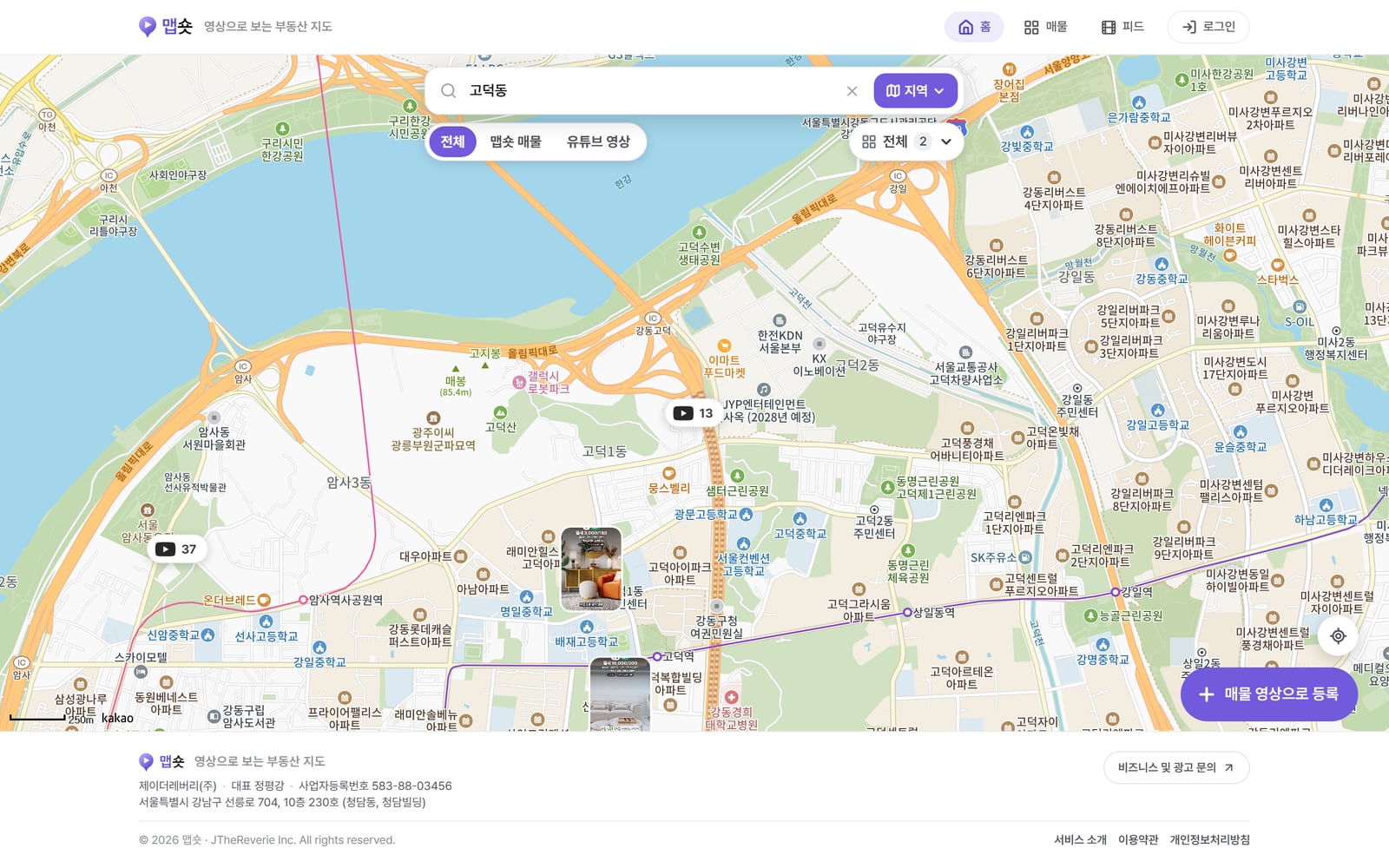Expand the 지역 search type dropdown
The width and height of the screenshot is (1389, 868).
[x=915, y=90]
